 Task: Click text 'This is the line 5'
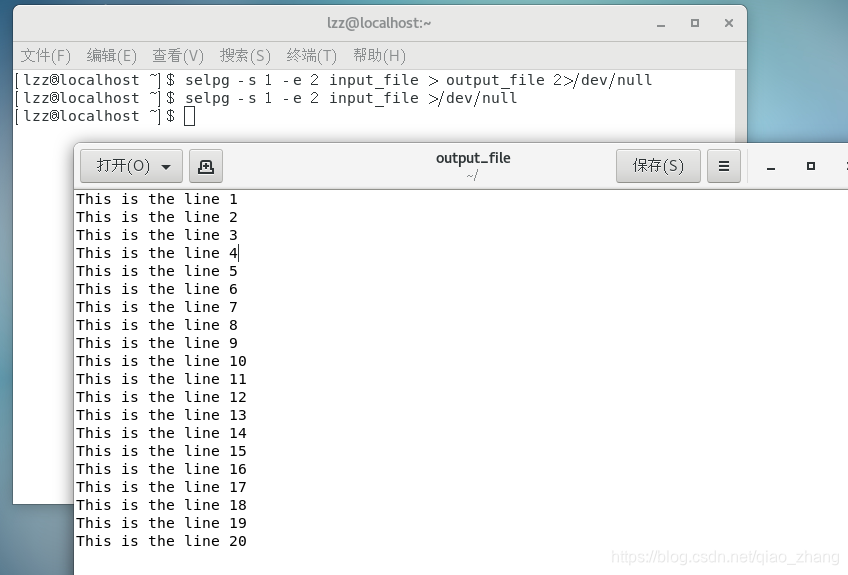tap(157, 270)
